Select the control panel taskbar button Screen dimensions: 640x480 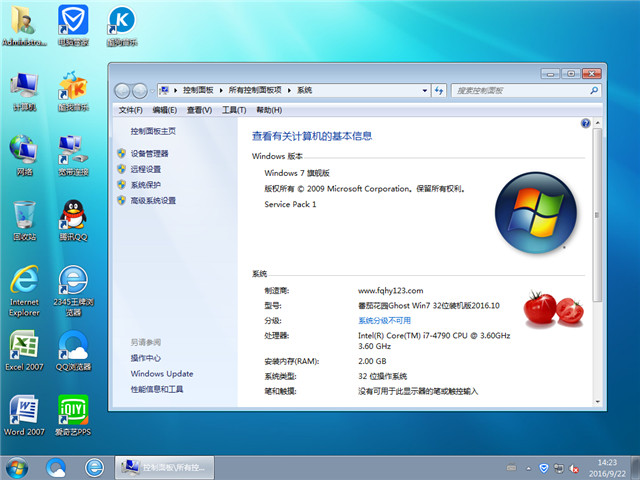pos(164,468)
